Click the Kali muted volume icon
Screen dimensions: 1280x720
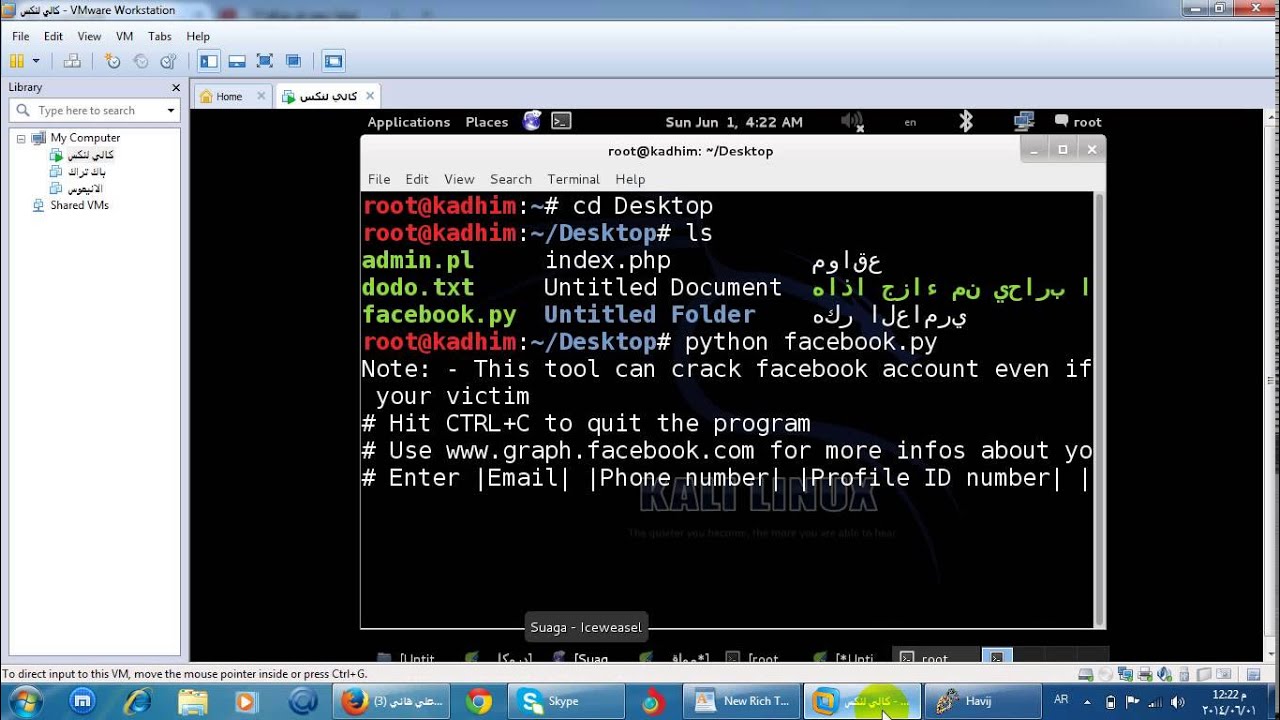coord(851,121)
